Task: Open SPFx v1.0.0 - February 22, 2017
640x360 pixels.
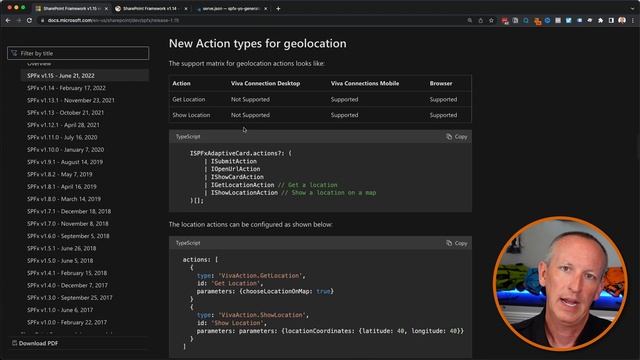Action: (x=67, y=322)
